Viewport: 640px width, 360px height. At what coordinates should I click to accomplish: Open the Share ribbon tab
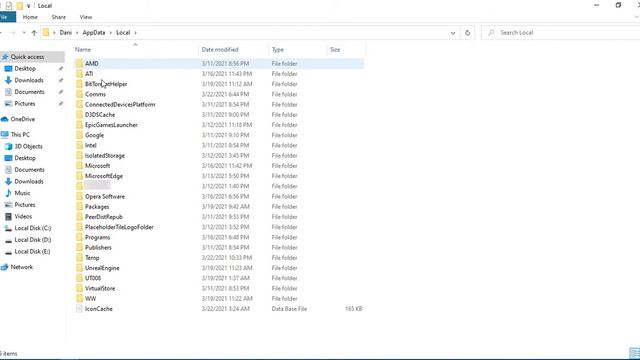59,17
